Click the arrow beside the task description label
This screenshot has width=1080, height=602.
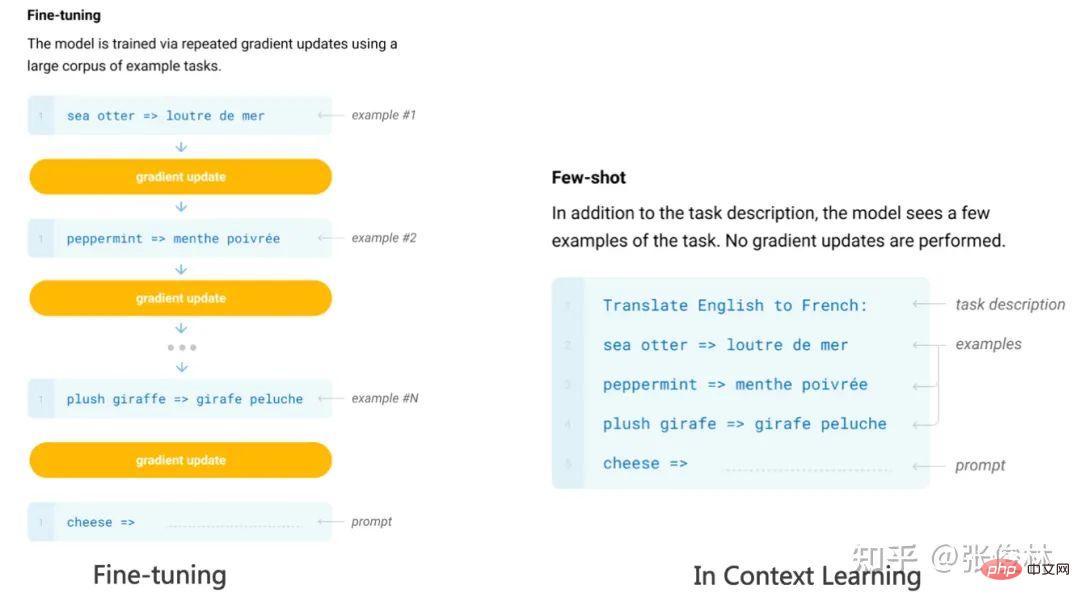(929, 305)
